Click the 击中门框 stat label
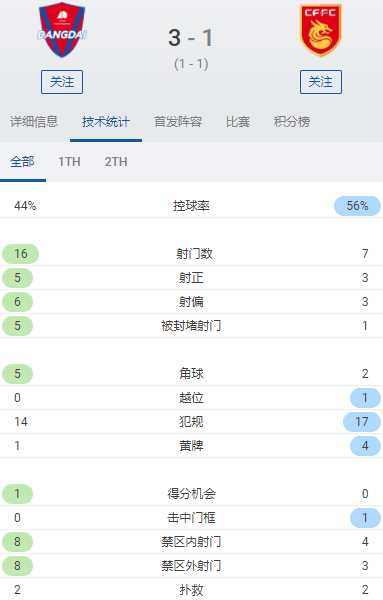Image resolution: width=383 pixels, height=600 pixels. (x=191, y=518)
